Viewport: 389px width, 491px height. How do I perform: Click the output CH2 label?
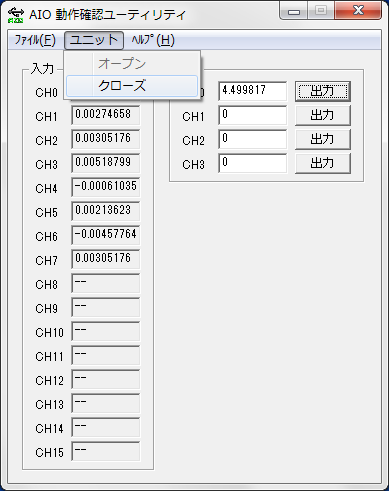[x=193, y=141]
